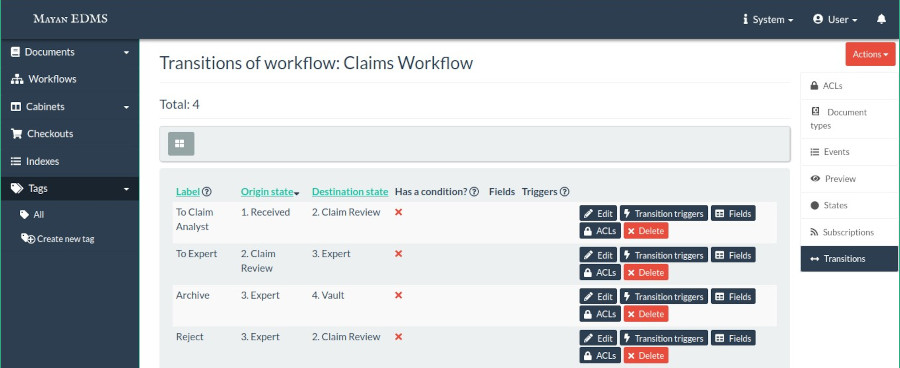Switch to grid view with tile icon

[181, 144]
